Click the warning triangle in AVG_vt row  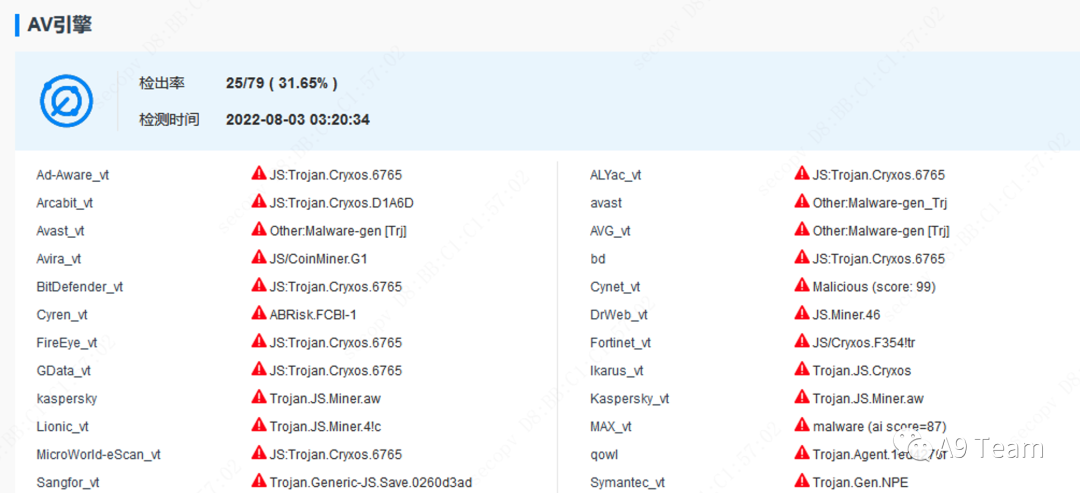click(x=802, y=229)
